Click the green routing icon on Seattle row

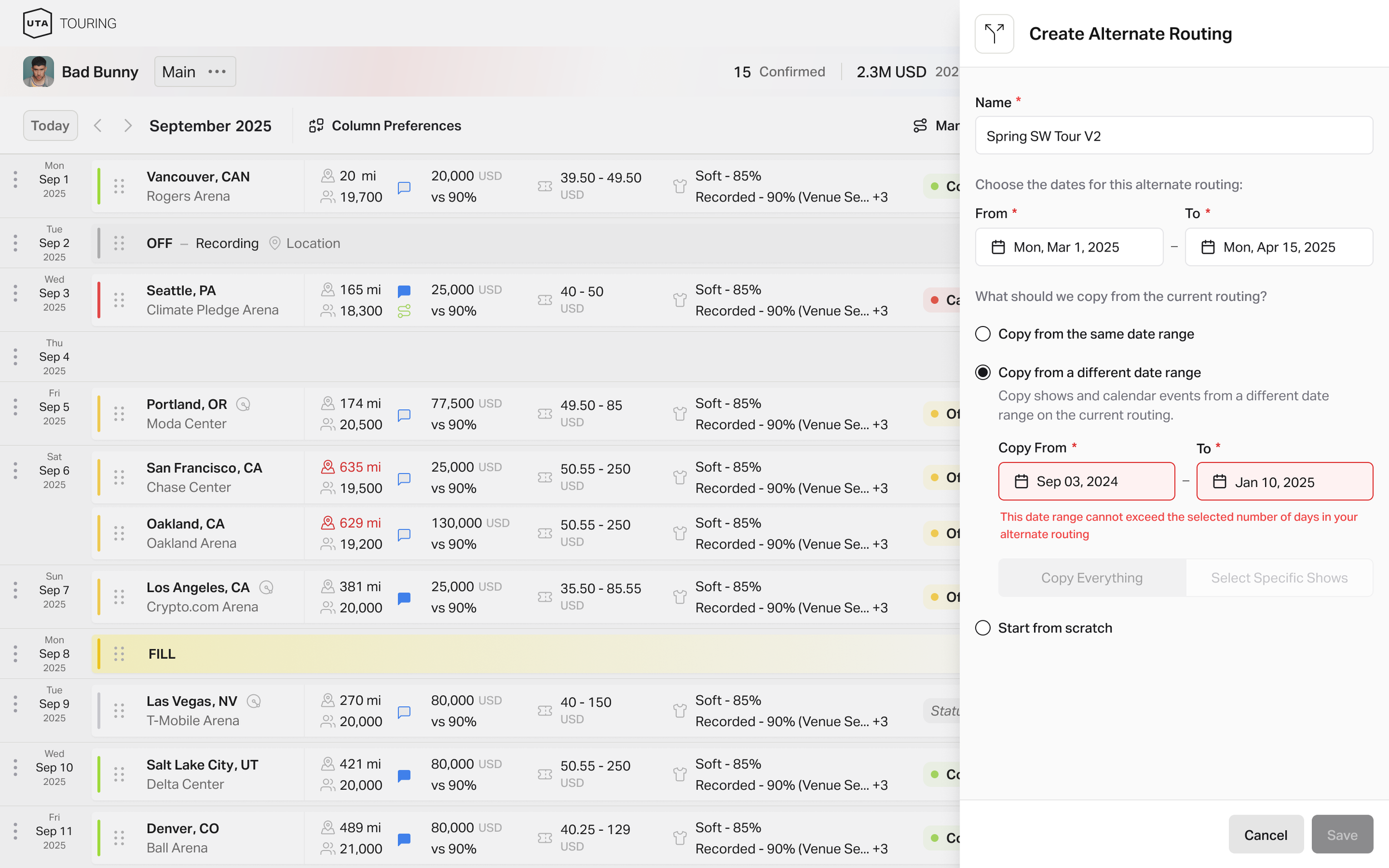click(404, 311)
